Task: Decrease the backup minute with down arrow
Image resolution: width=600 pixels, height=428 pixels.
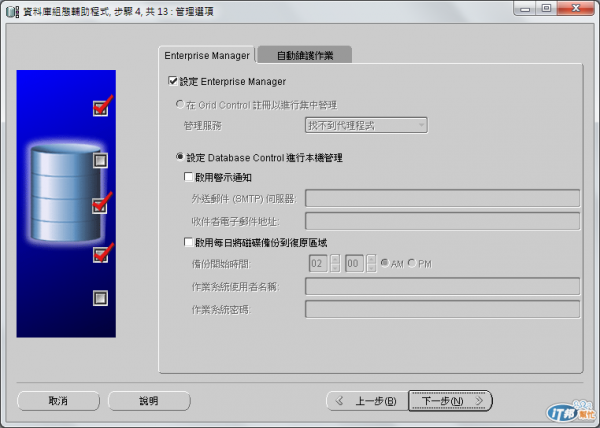Action: [x=371, y=268]
